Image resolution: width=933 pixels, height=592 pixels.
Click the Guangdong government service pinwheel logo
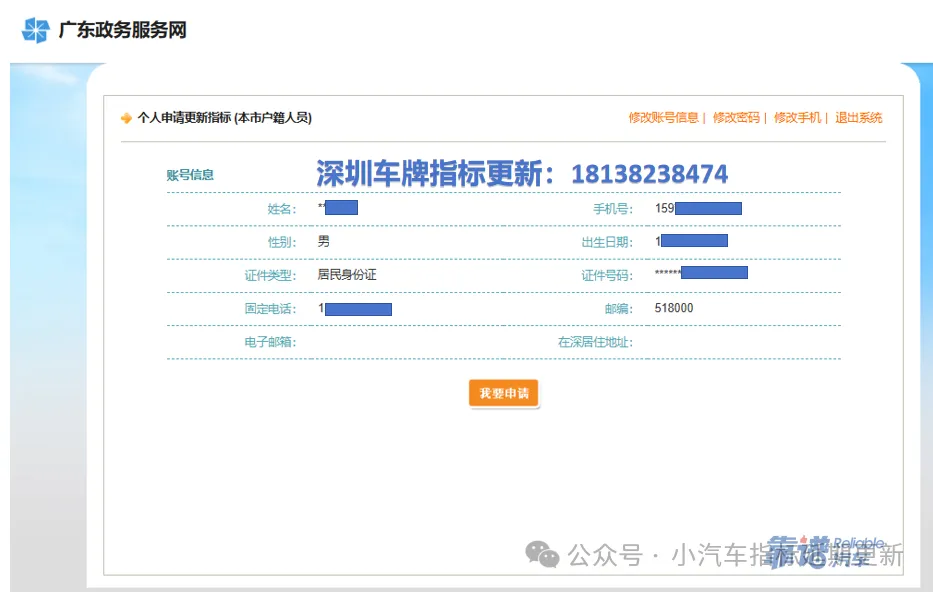coord(35,30)
